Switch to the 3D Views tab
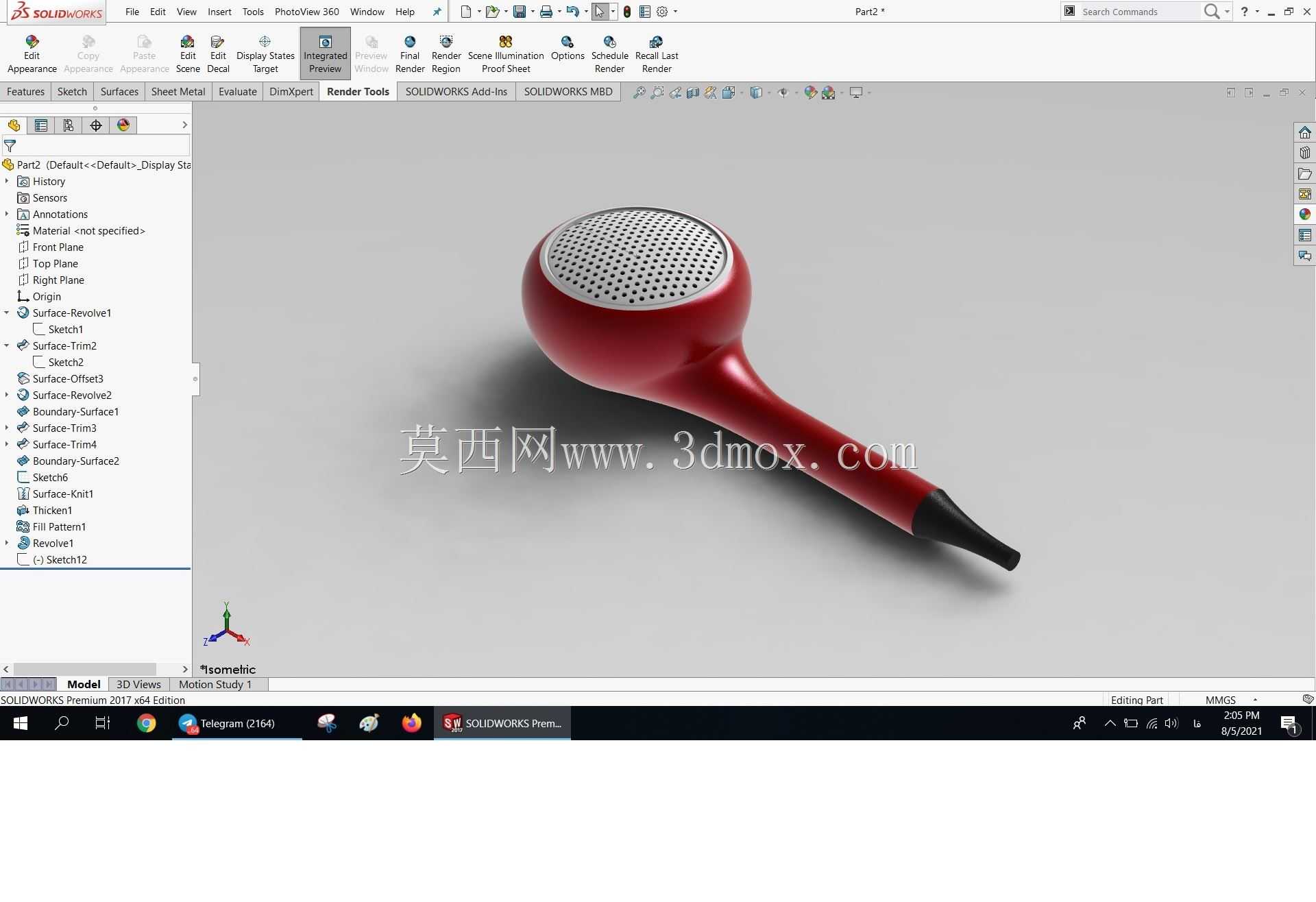This screenshot has width=1316, height=902. [138, 684]
